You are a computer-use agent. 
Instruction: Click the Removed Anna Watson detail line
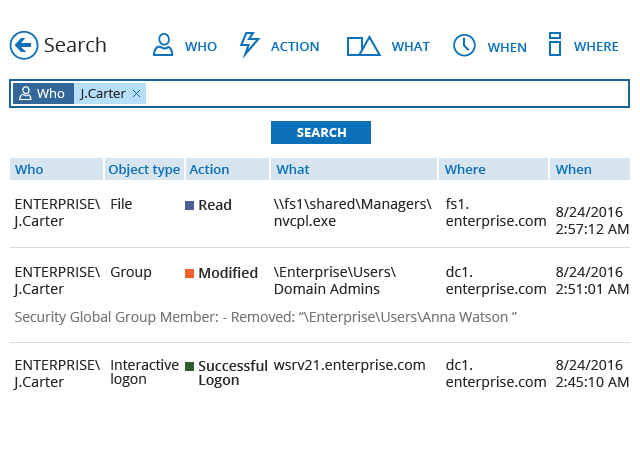266,317
